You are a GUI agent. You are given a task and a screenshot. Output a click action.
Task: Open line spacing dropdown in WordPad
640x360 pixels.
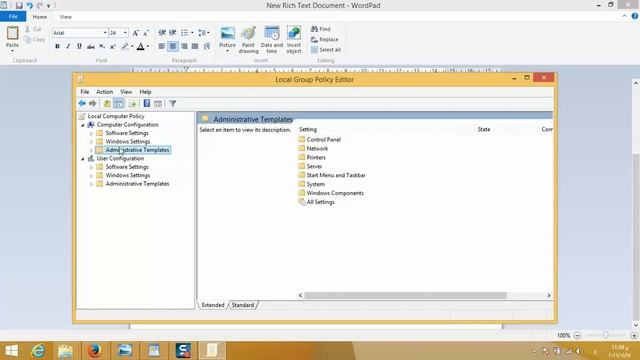[x=204, y=33]
